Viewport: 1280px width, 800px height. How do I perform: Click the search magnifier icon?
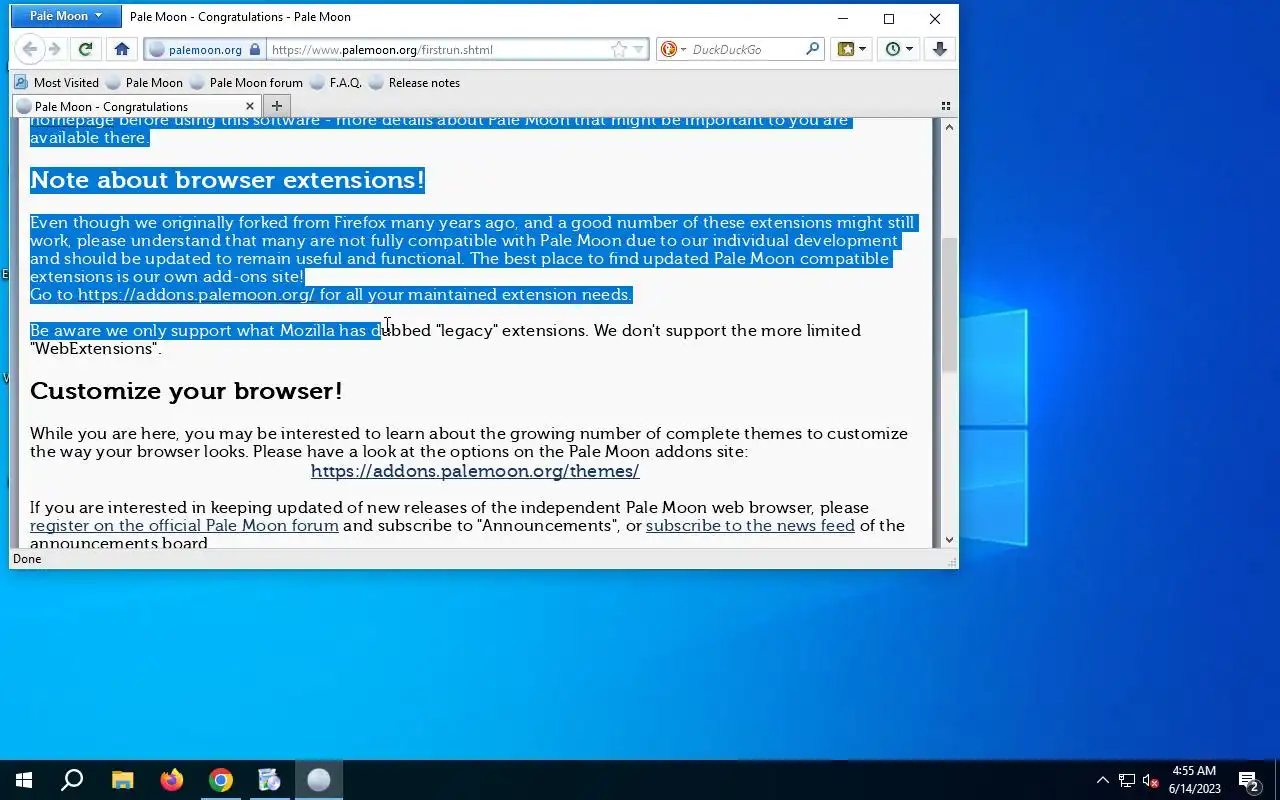tap(812, 49)
